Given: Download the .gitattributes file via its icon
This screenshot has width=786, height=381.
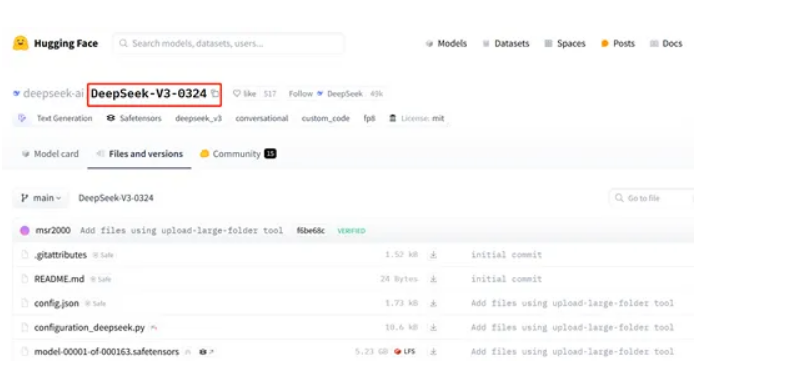Looking at the screenshot, I should coord(433,255).
